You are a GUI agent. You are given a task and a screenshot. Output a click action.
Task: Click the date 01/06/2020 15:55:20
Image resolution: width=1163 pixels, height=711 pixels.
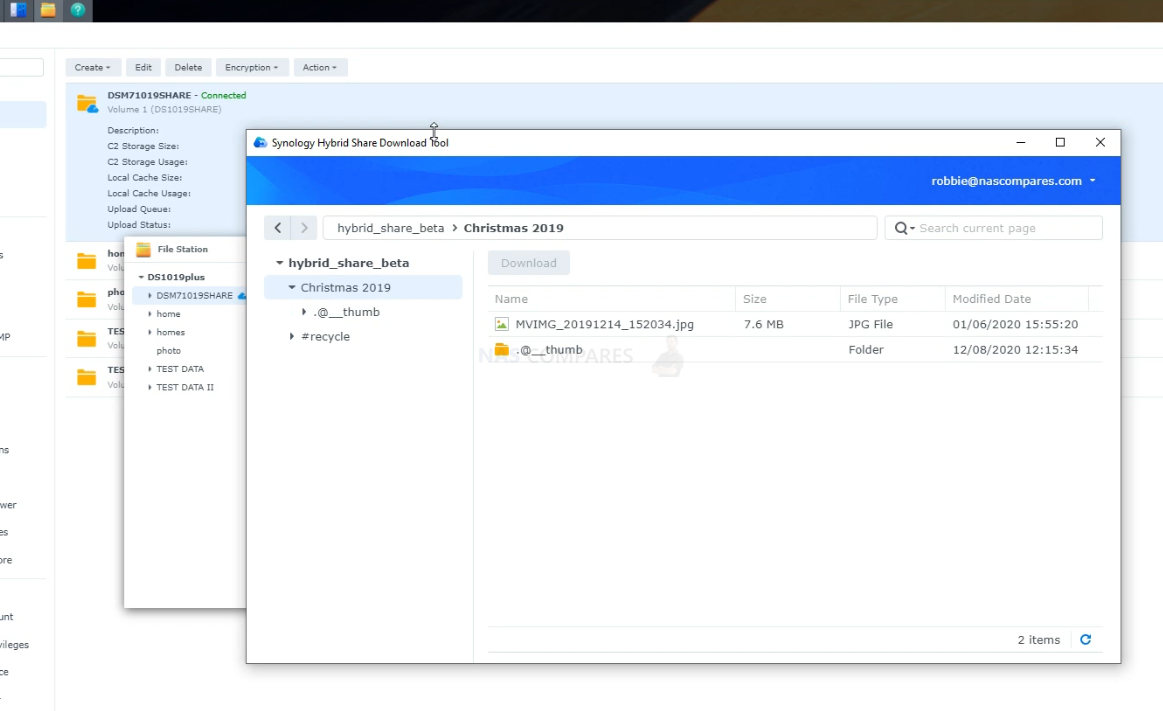click(1015, 324)
